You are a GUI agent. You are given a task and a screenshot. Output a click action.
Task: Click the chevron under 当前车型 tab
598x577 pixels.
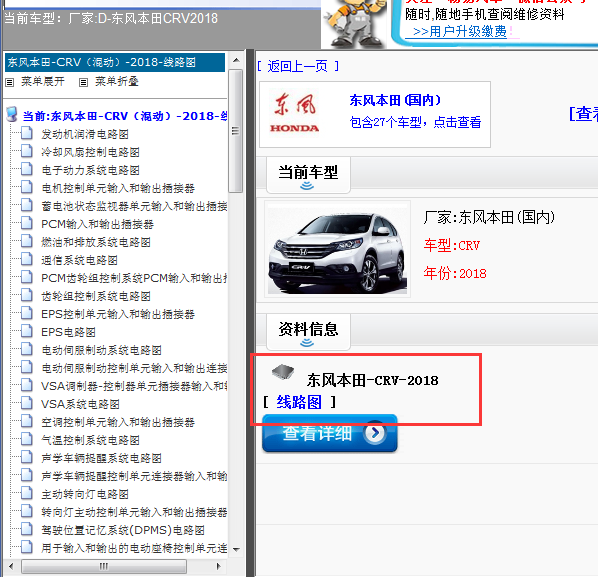point(307,186)
